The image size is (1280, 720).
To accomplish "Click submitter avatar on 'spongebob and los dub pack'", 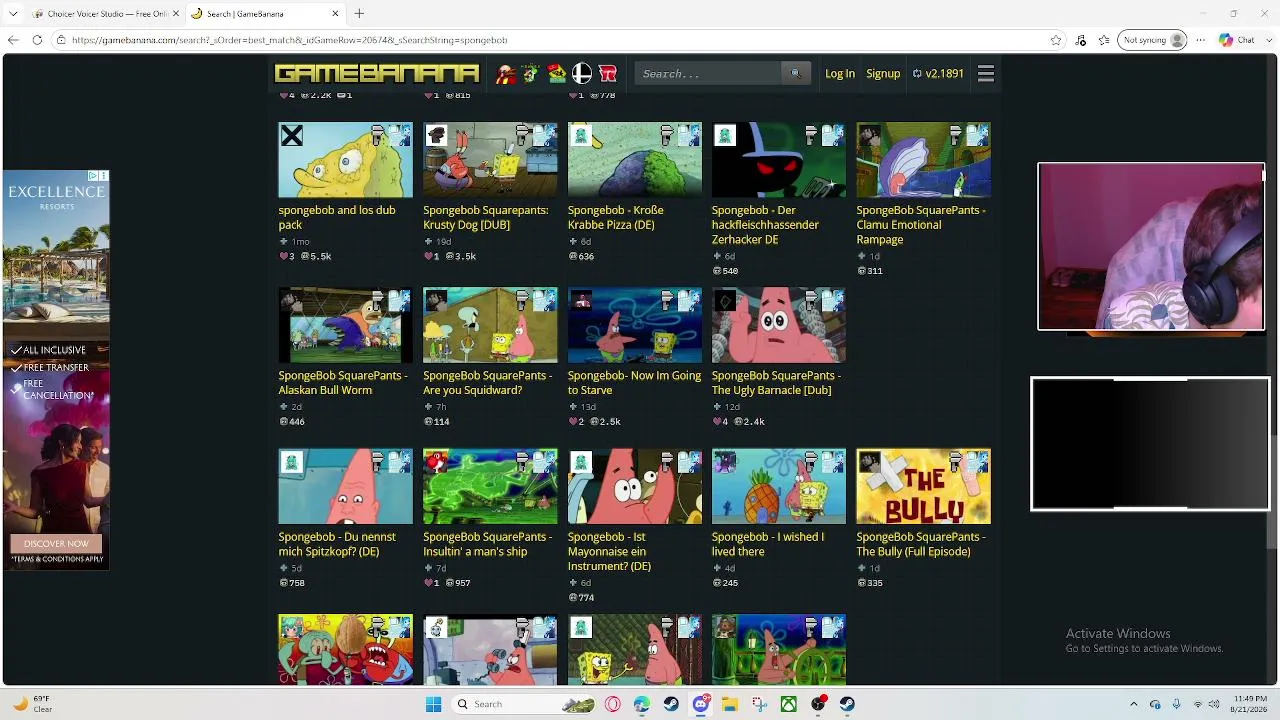I will coord(291,135).
